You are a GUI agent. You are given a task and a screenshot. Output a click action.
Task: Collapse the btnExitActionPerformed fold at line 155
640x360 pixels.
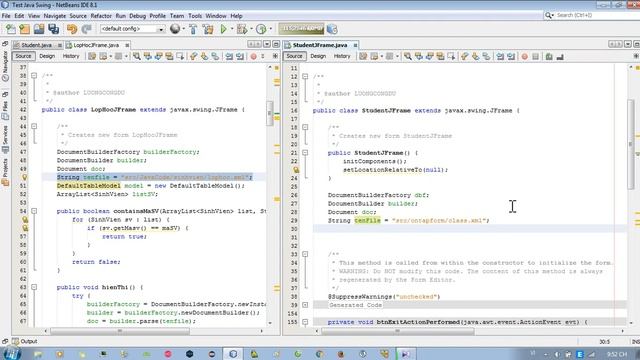[305, 322]
